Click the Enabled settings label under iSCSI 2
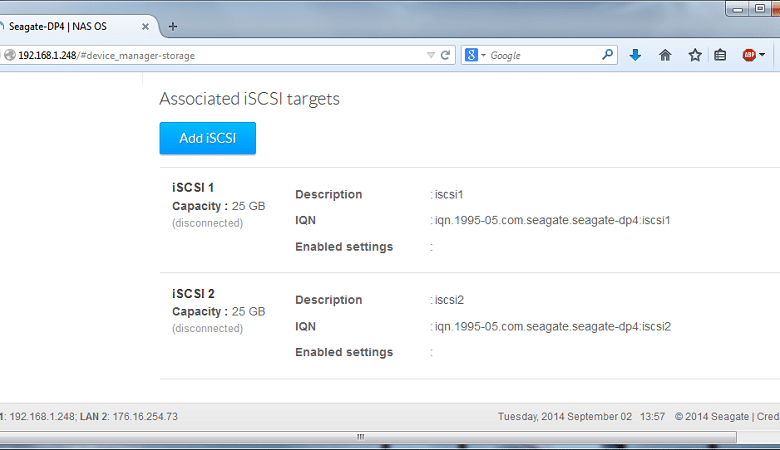 [344, 352]
